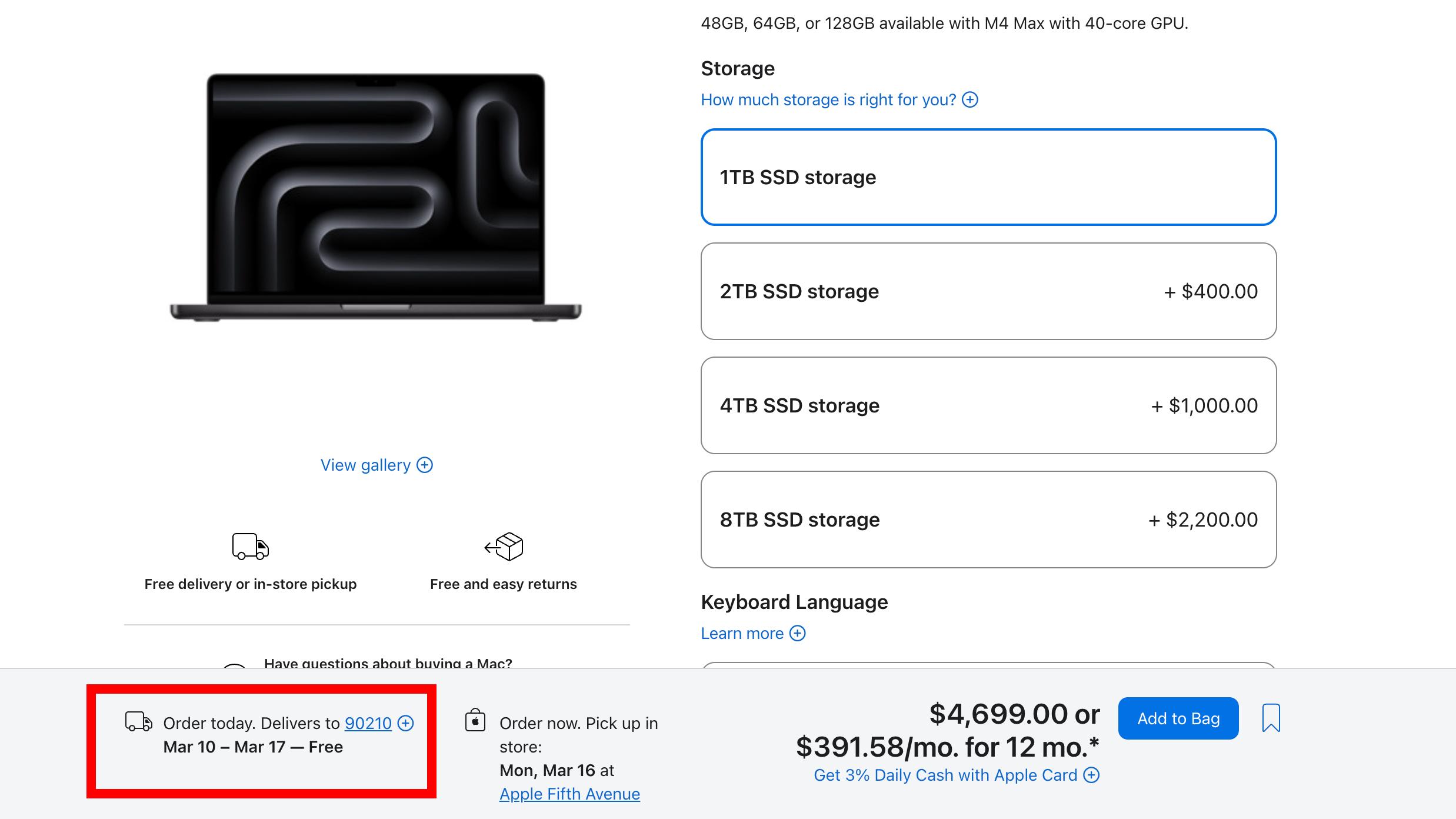Open the zip code plus icon next to 90210

[405, 724]
